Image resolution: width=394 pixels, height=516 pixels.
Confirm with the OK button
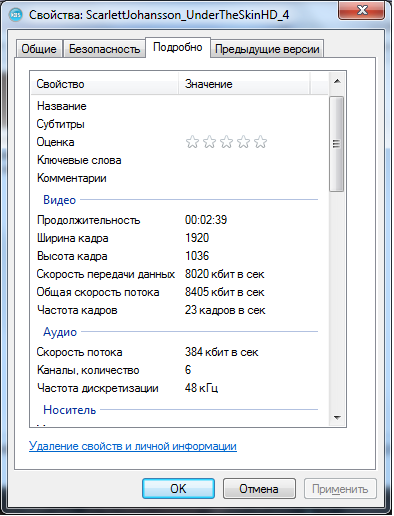pos(178,489)
